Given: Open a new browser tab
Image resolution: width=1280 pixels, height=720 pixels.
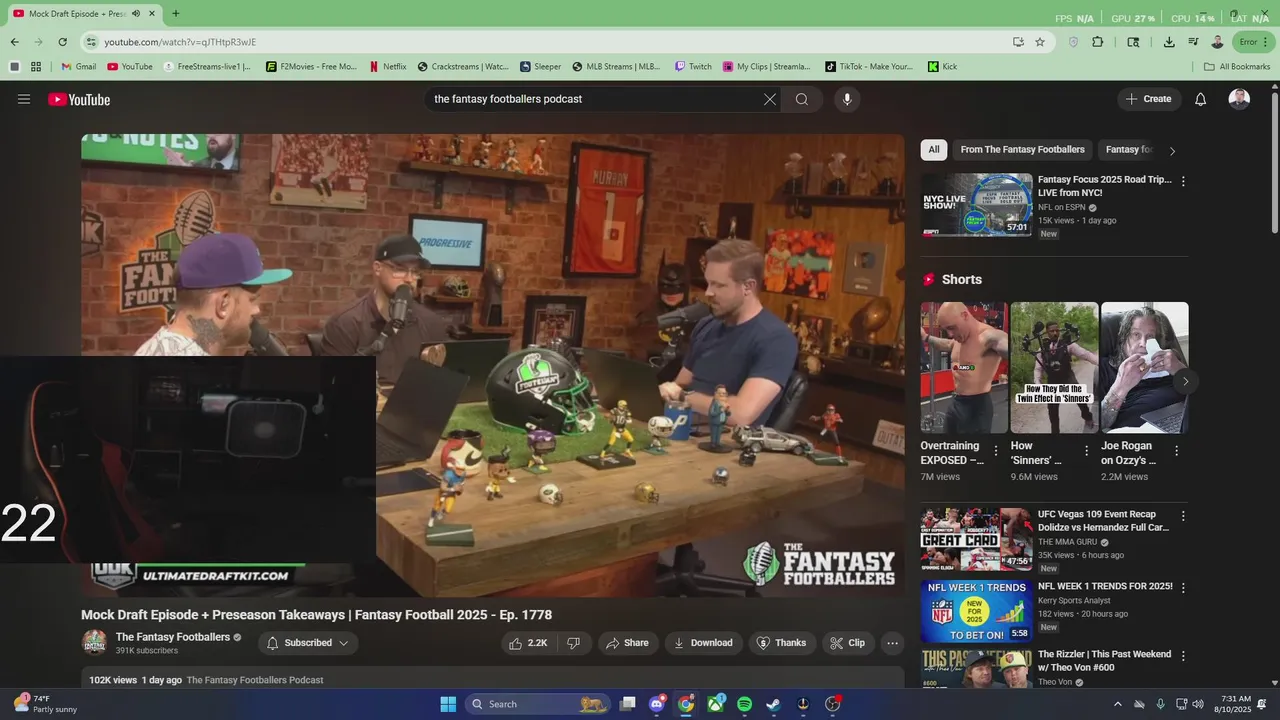Looking at the screenshot, I should pyautogui.click(x=176, y=13).
